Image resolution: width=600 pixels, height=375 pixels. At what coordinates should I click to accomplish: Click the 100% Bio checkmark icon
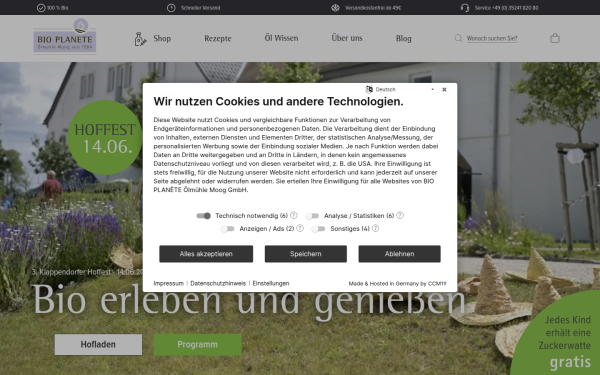(41, 8)
